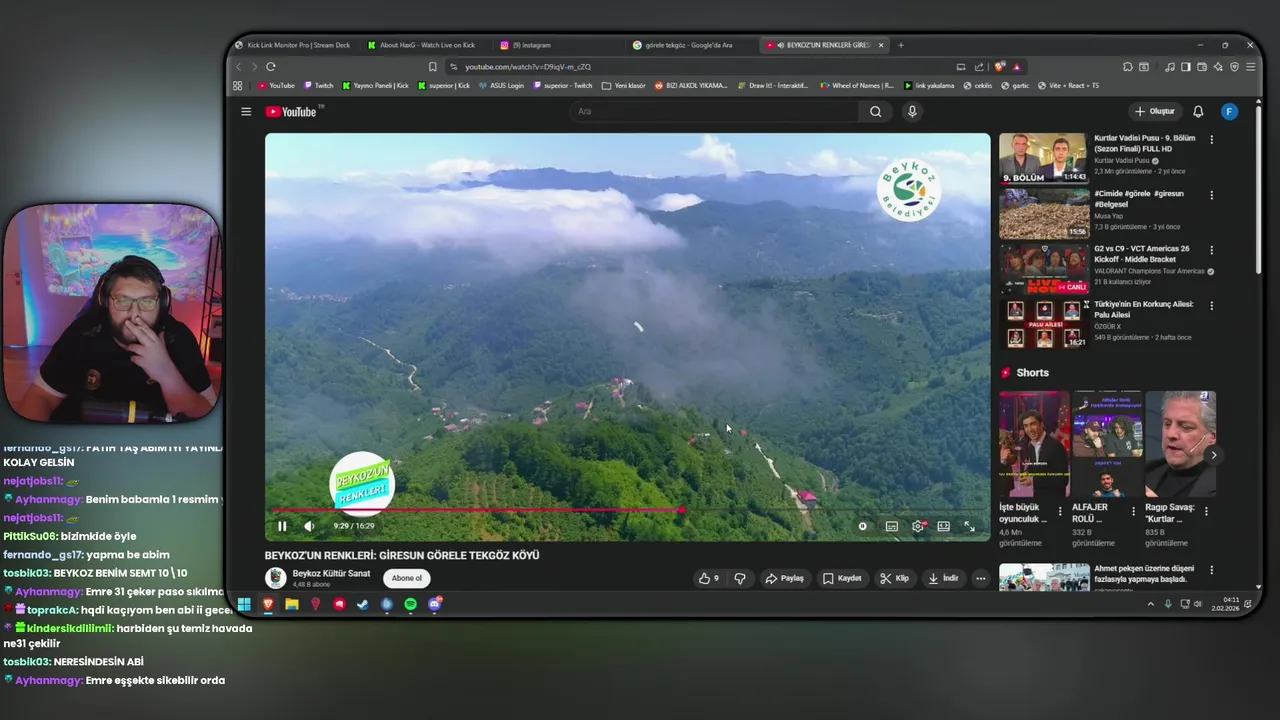Open the Wheel of Names bookmark
This screenshot has width=1280, height=720.
(856, 85)
